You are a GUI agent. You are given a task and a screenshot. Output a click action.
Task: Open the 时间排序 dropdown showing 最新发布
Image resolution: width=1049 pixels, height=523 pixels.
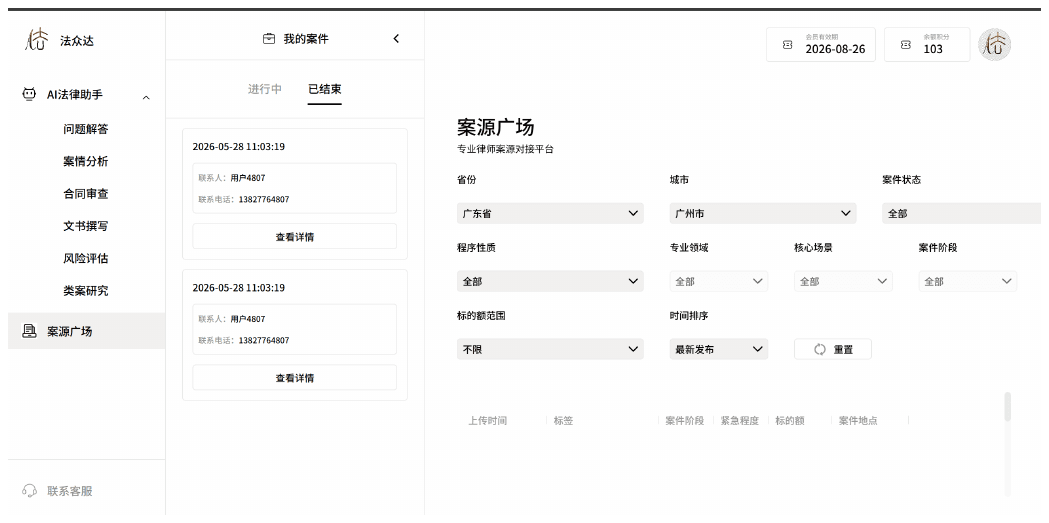tap(719, 349)
